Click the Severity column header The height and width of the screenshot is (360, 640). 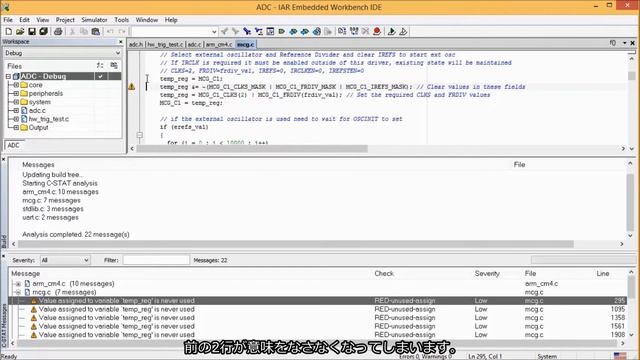487,273
